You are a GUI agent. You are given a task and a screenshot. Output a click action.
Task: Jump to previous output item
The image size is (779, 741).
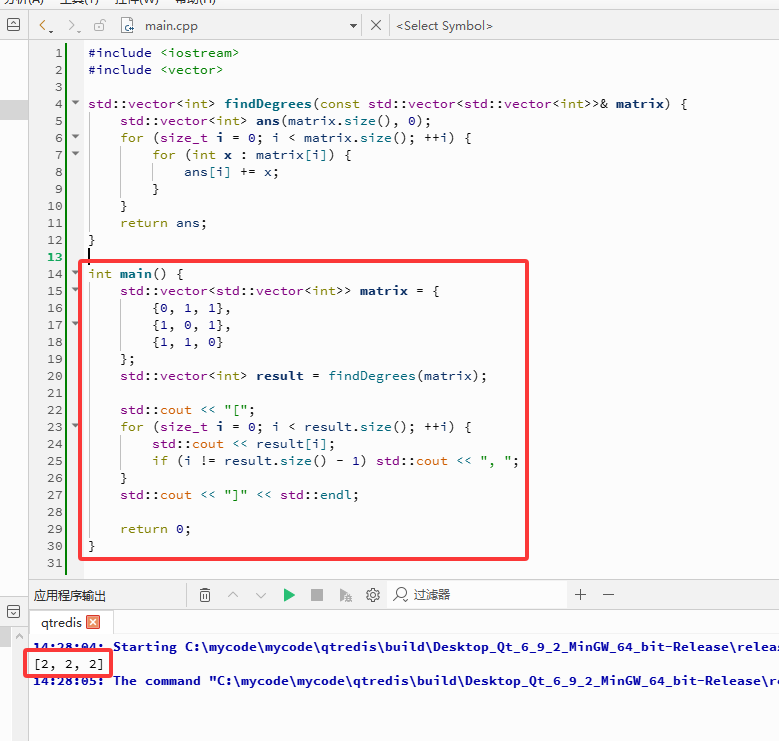pos(233,594)
